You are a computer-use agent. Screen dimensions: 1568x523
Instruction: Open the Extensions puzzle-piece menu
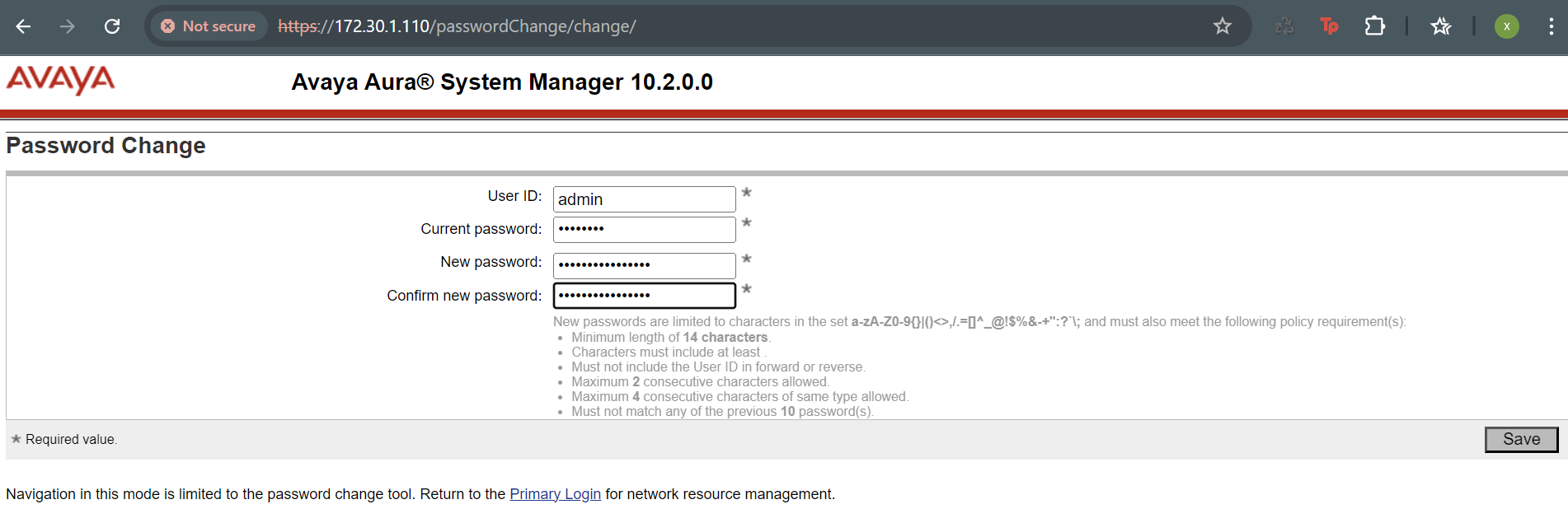pyautogui.click(x=1374, y=26)
